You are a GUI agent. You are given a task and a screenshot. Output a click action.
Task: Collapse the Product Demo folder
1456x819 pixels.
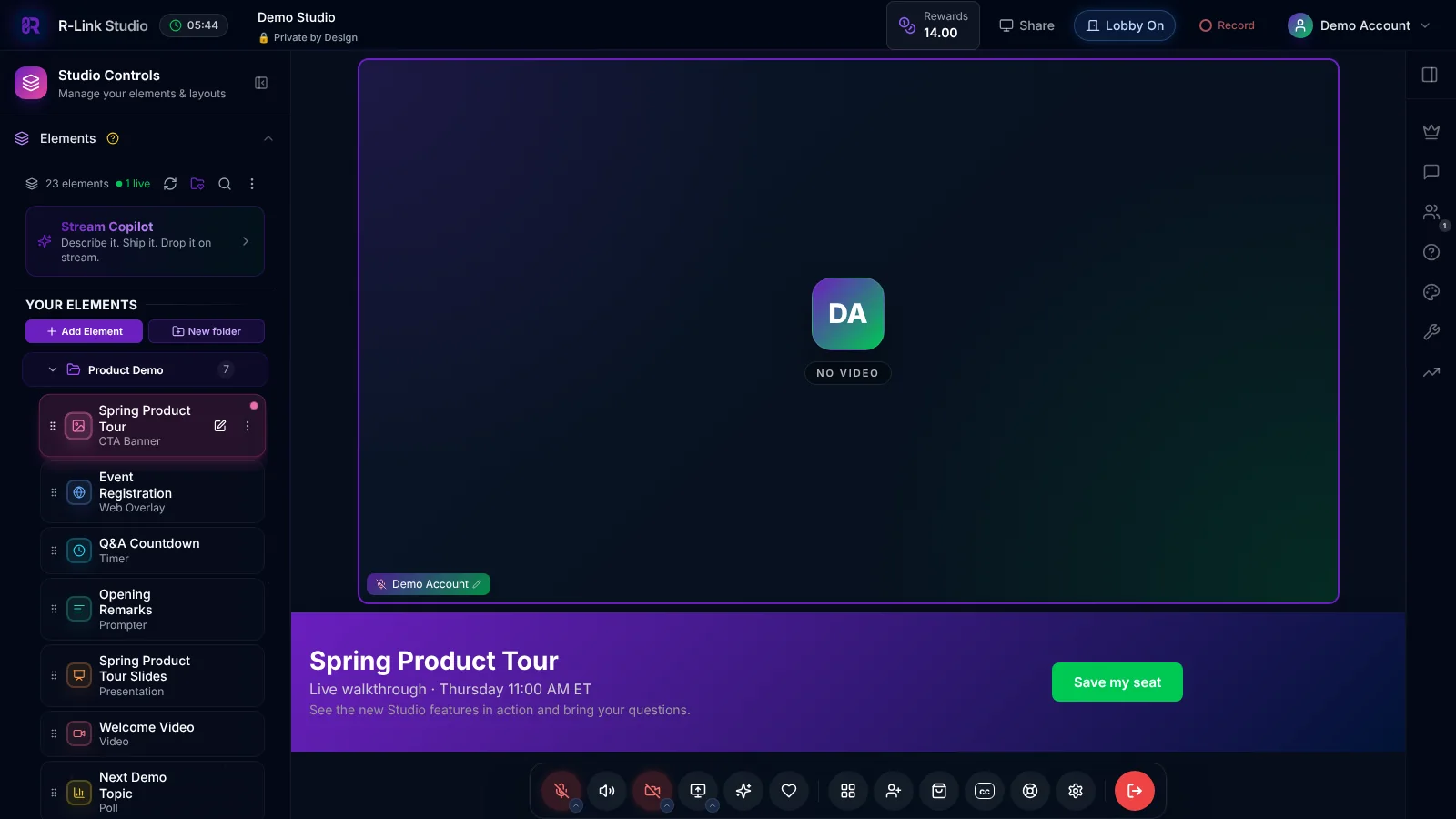click(x=53, y=369)
